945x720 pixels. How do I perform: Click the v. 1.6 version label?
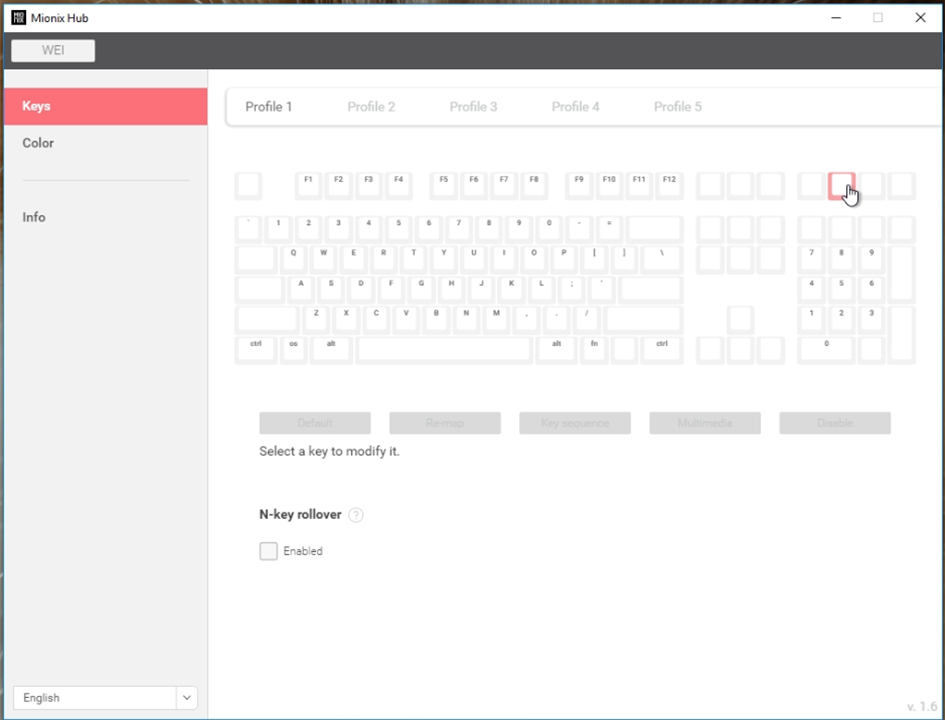pos(921,706)
